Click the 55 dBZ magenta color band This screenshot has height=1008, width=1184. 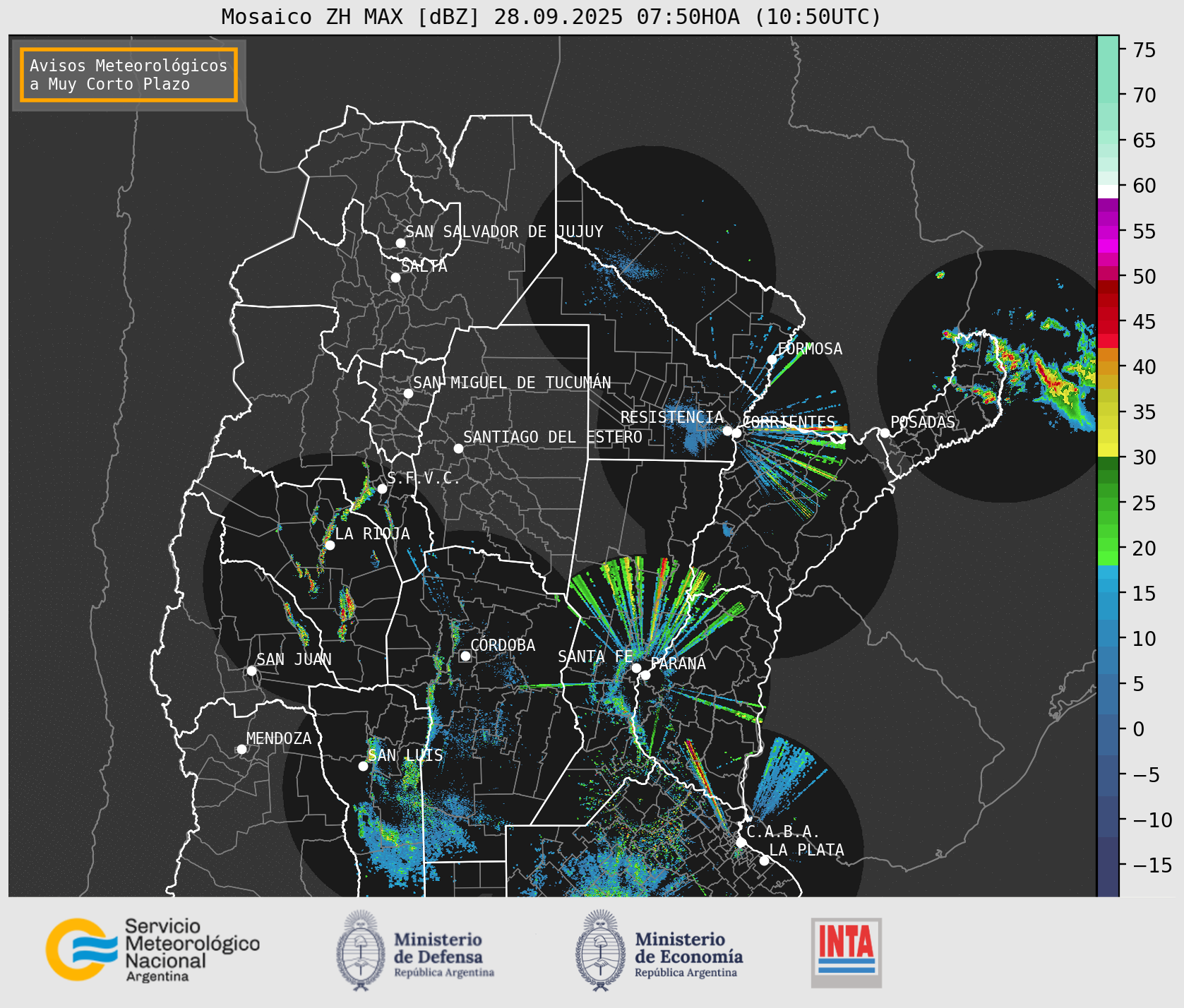tap(1108, 232)
